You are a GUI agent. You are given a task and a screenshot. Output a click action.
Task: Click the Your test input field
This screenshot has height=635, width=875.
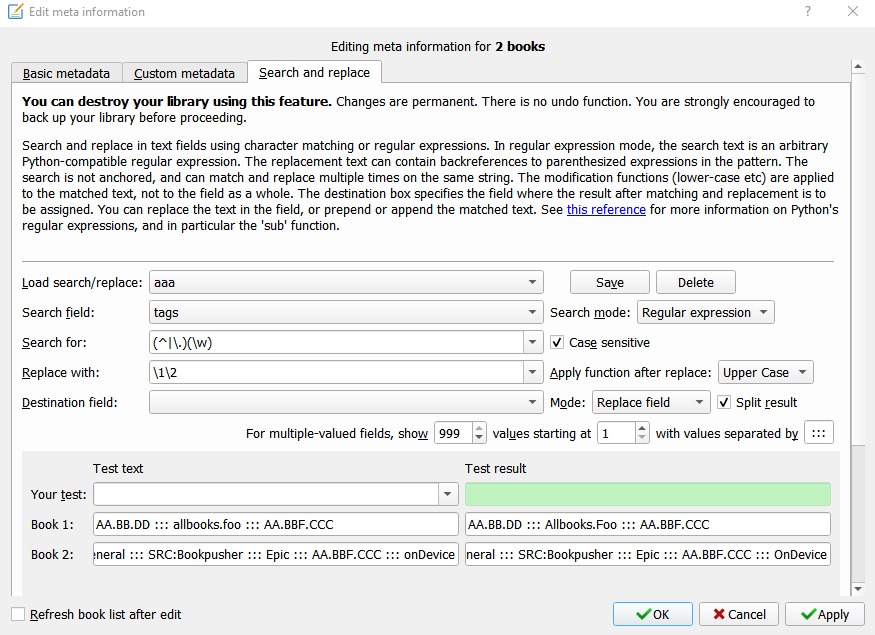[266, 494]
